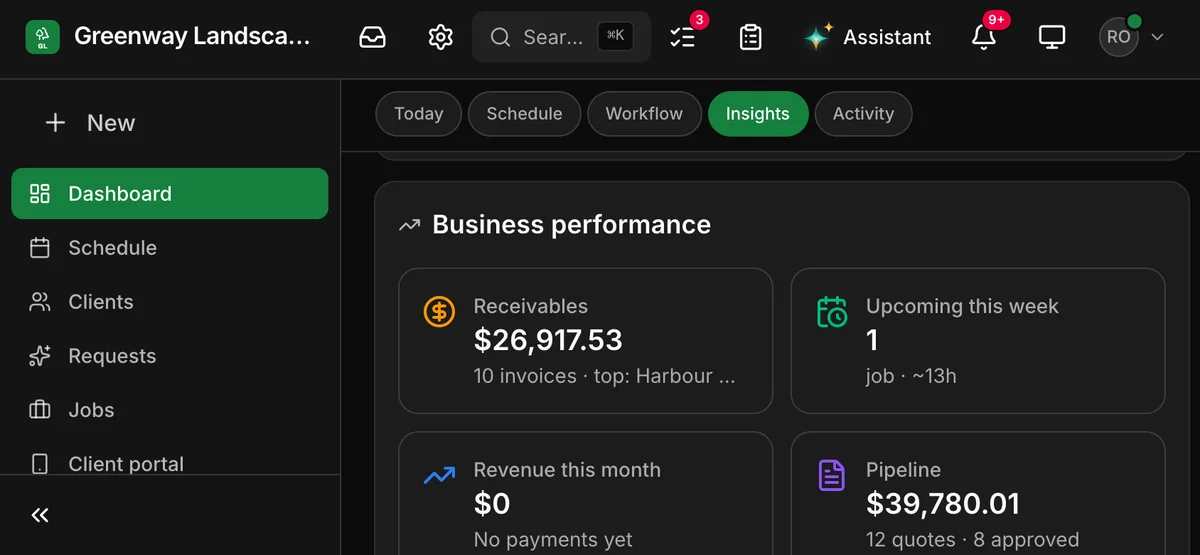
Task: Click the magnifier icon in search box
Action: pyautogui.click(x=501, y=37)
